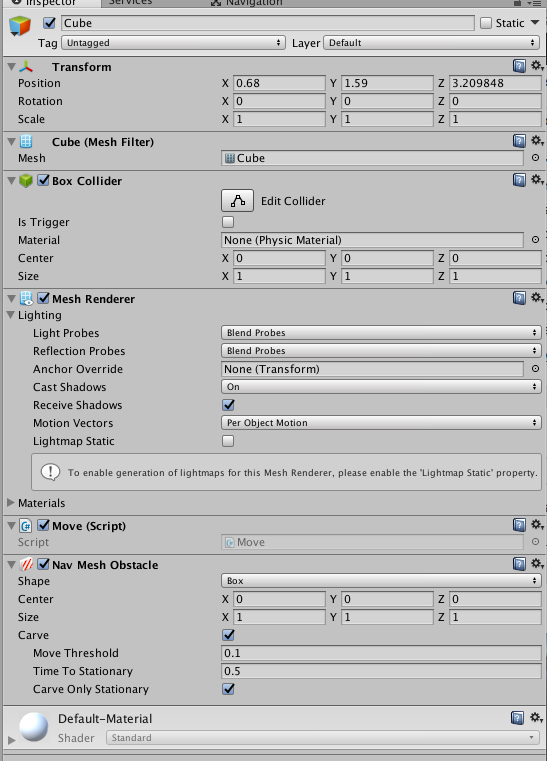
Task: Open Nav Mesh Obstacle gear settings menu
Action: click(537, 564)
